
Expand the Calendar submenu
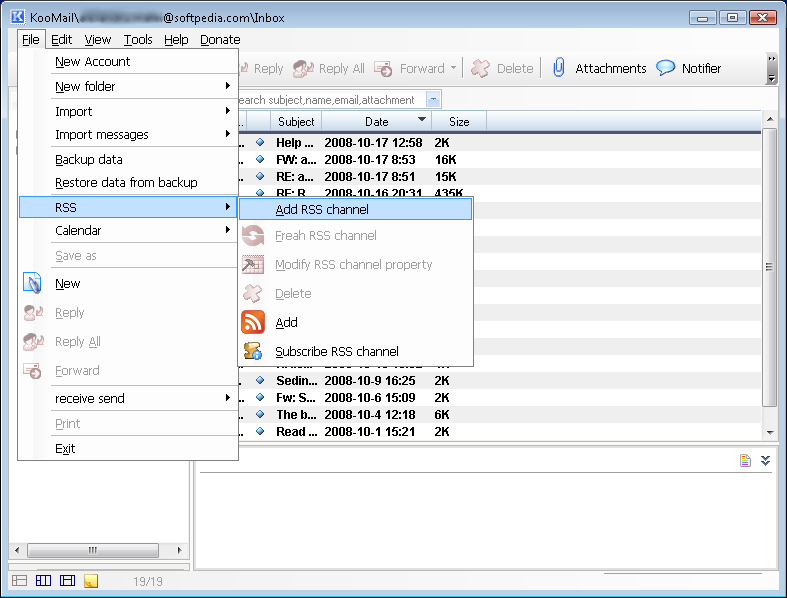(x=228, y=229)
